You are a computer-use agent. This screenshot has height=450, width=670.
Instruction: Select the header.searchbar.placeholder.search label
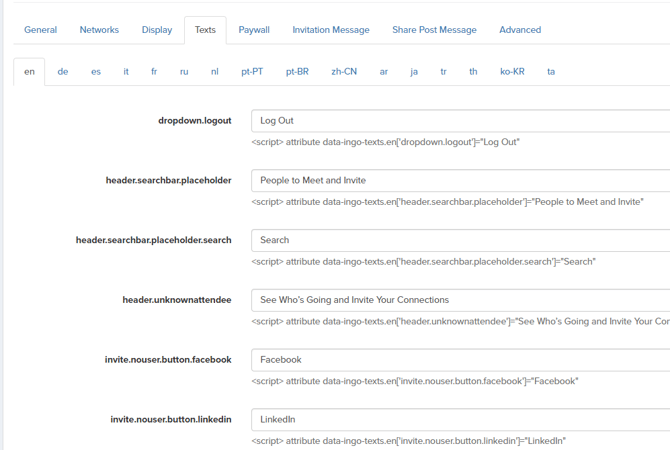point(154,241)
